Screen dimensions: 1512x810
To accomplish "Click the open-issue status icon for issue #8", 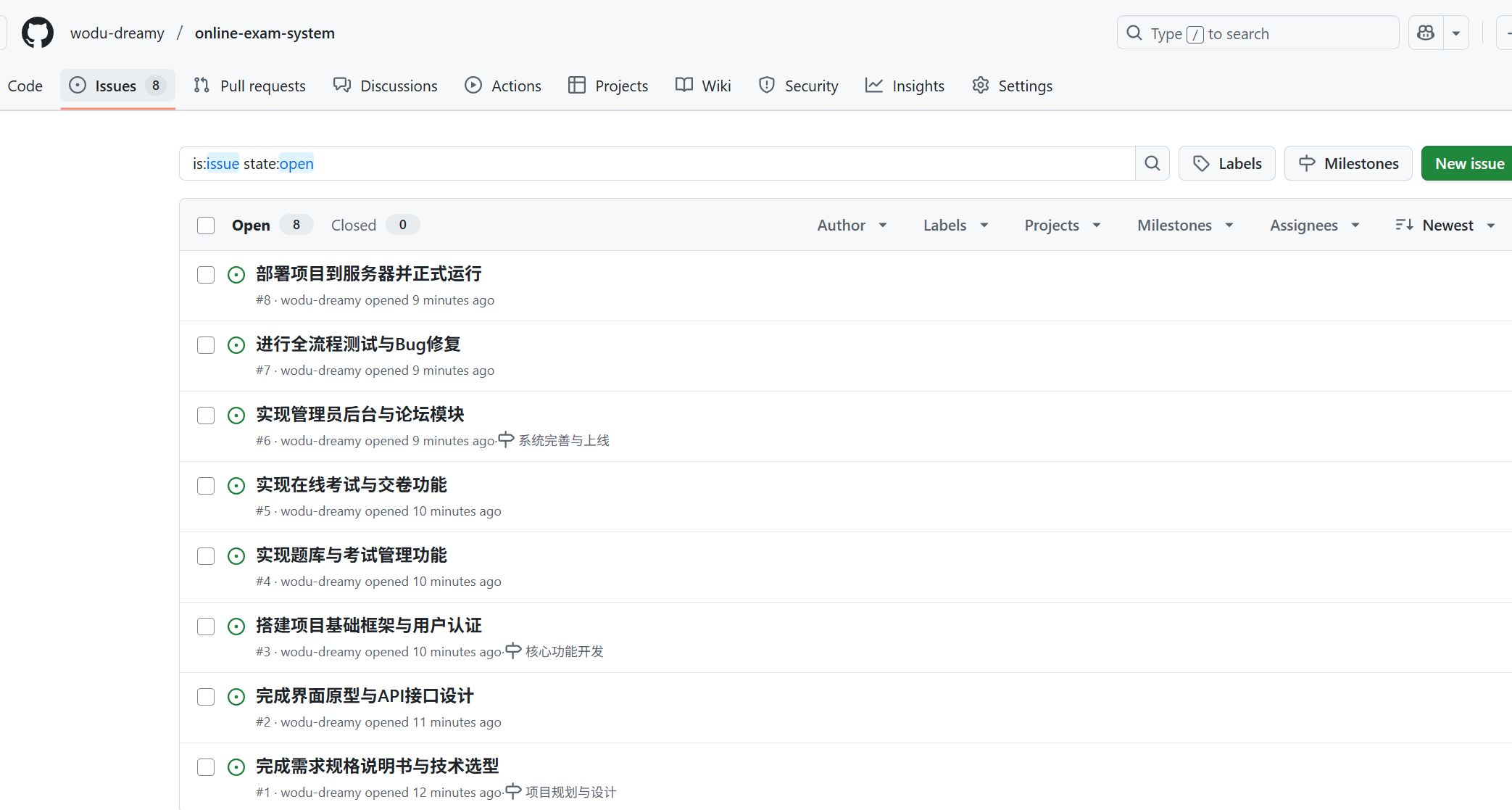I will pyautogui.click(x=236, y=275).
